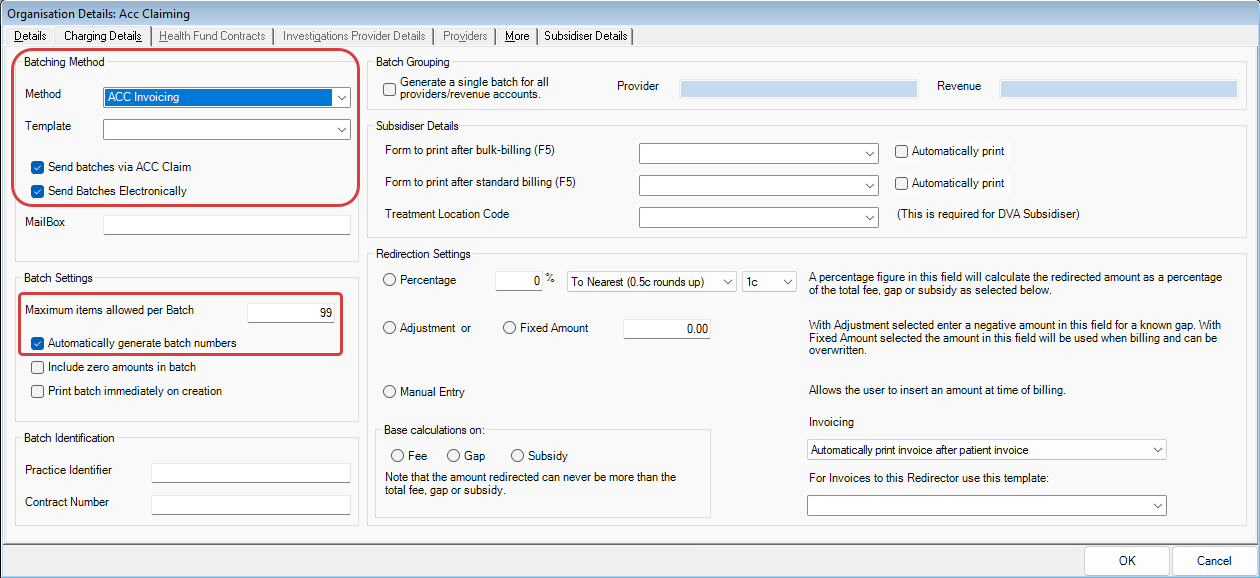The width and height of the screenshot is (1260, 578).
Task: Open Form to print after standard billing dropdown
Action: 759,185
